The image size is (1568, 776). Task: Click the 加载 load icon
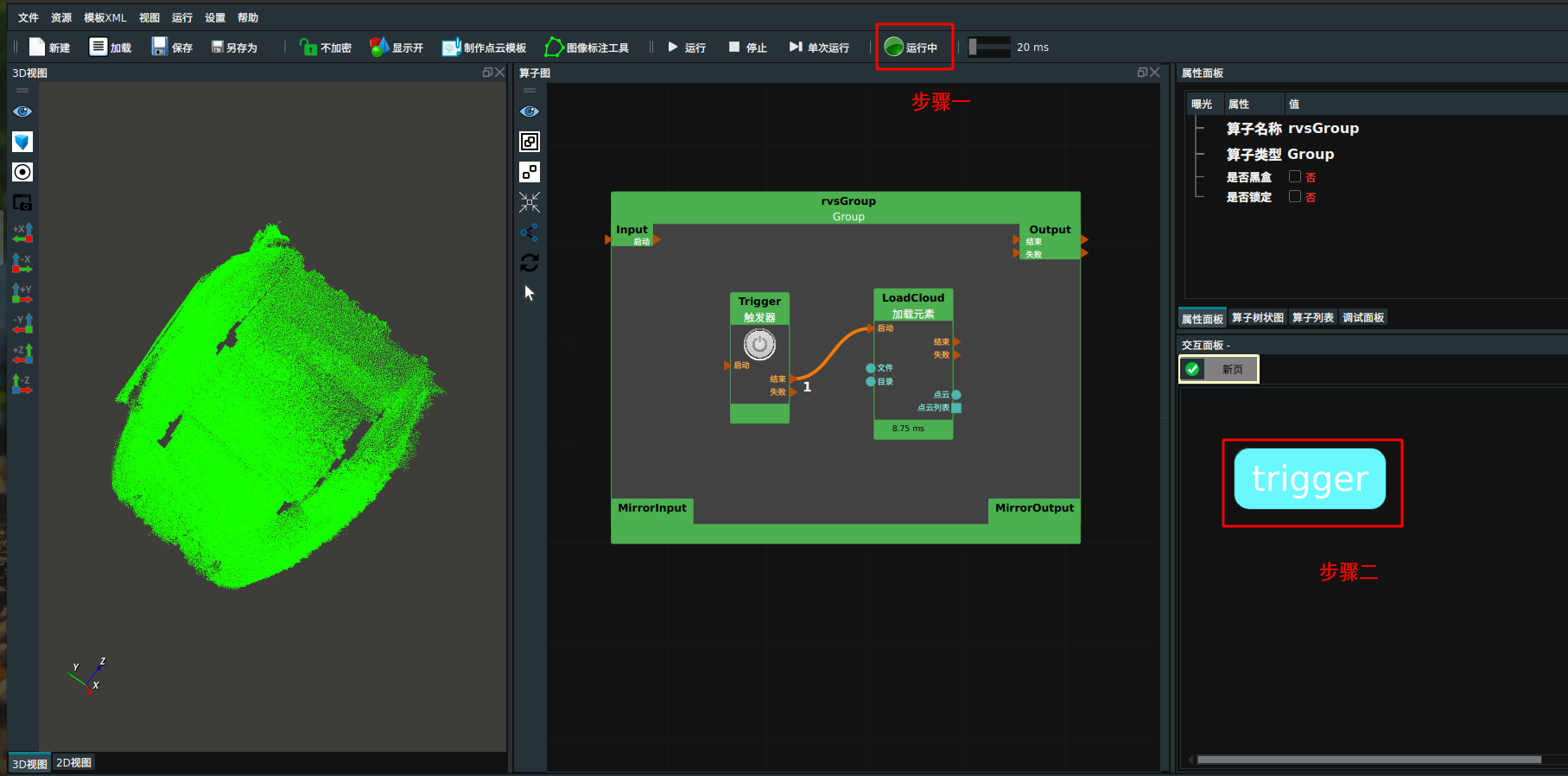pos(98,47)
